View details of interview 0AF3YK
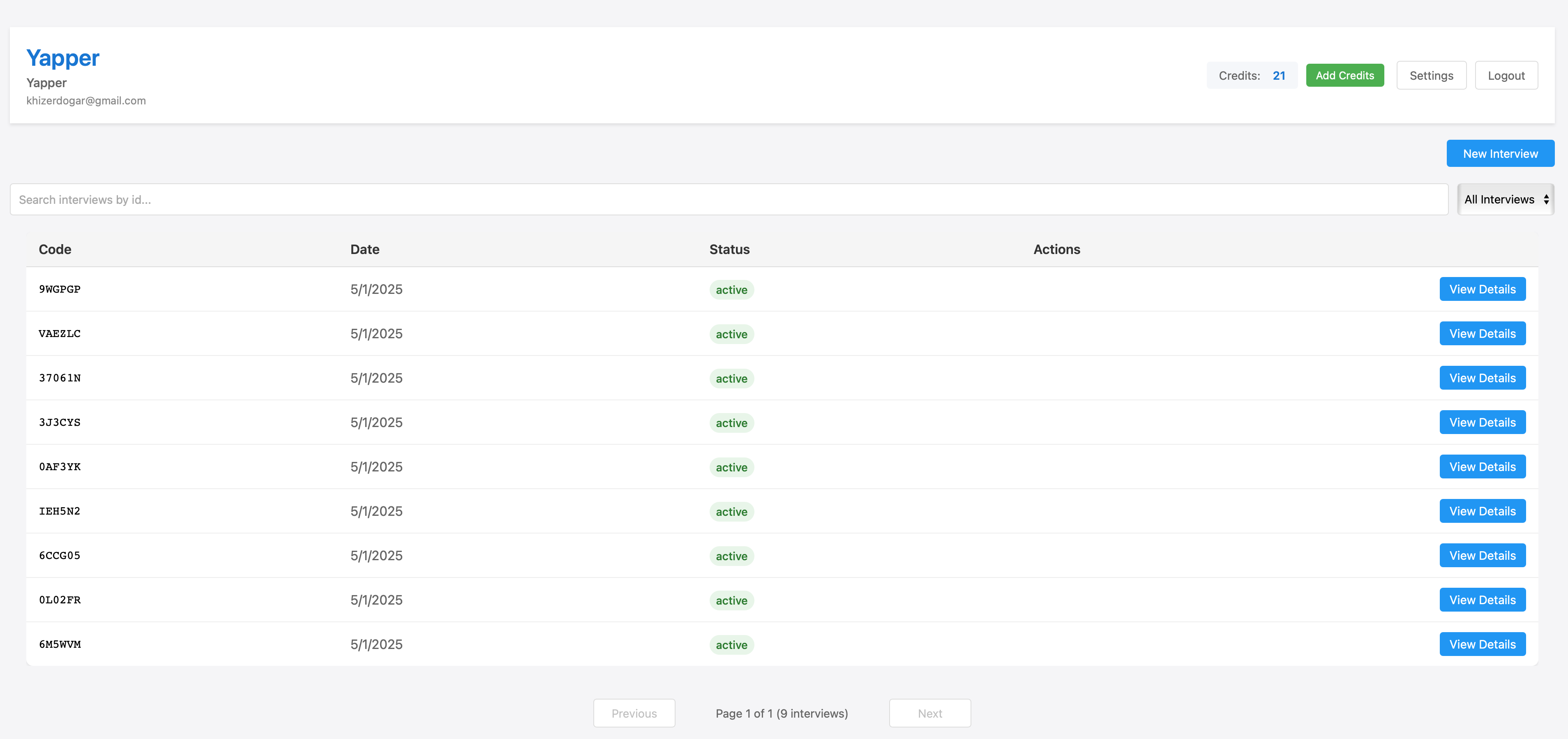 (1482, 467)
